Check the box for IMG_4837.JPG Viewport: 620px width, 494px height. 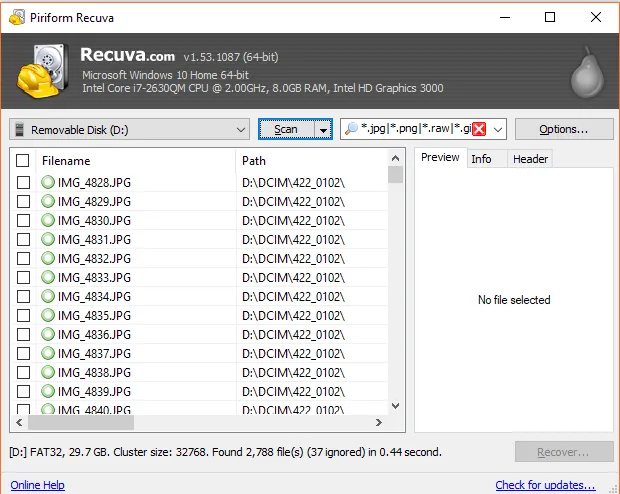[23, 353]
